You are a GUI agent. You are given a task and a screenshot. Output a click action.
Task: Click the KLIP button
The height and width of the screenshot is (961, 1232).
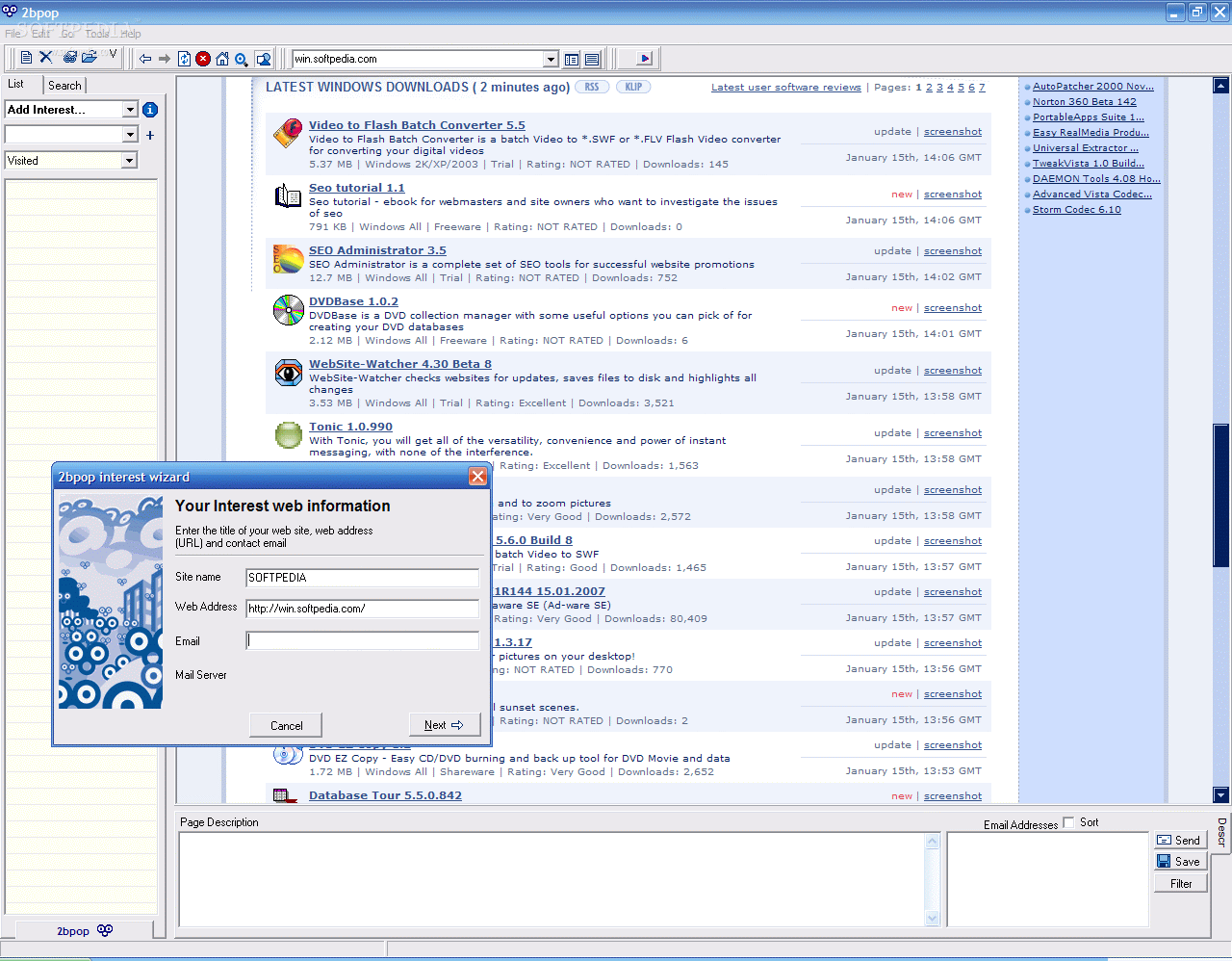(633, 87)
